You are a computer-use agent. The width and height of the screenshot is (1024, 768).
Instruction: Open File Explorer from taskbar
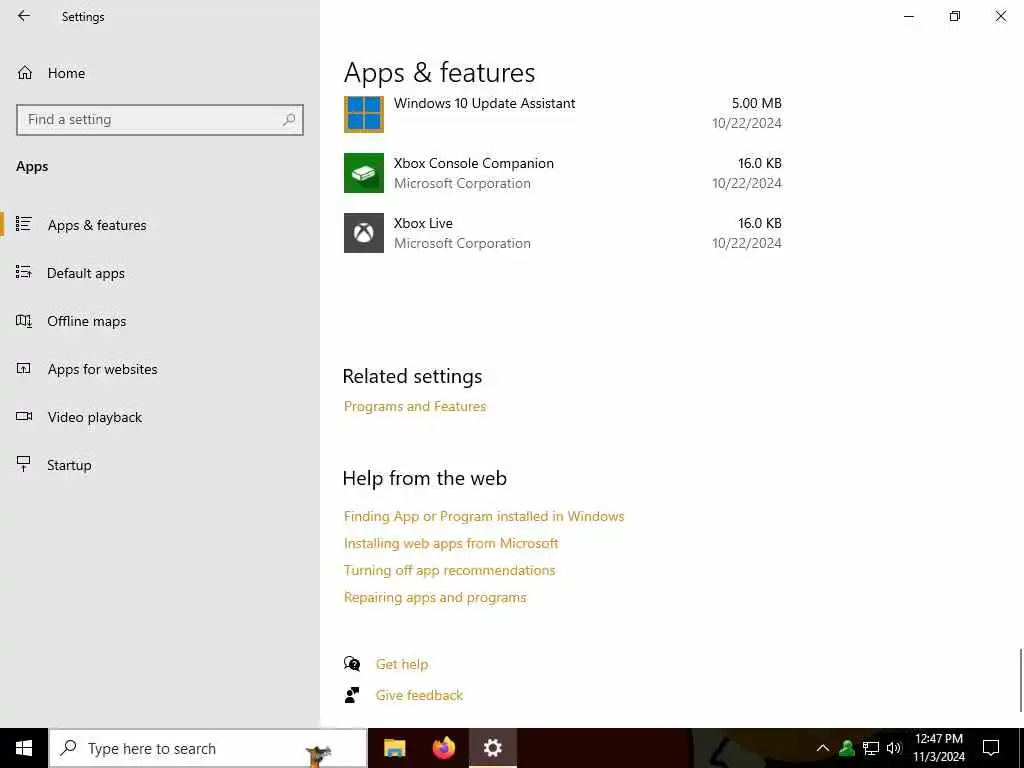click(x=394, y=748)
